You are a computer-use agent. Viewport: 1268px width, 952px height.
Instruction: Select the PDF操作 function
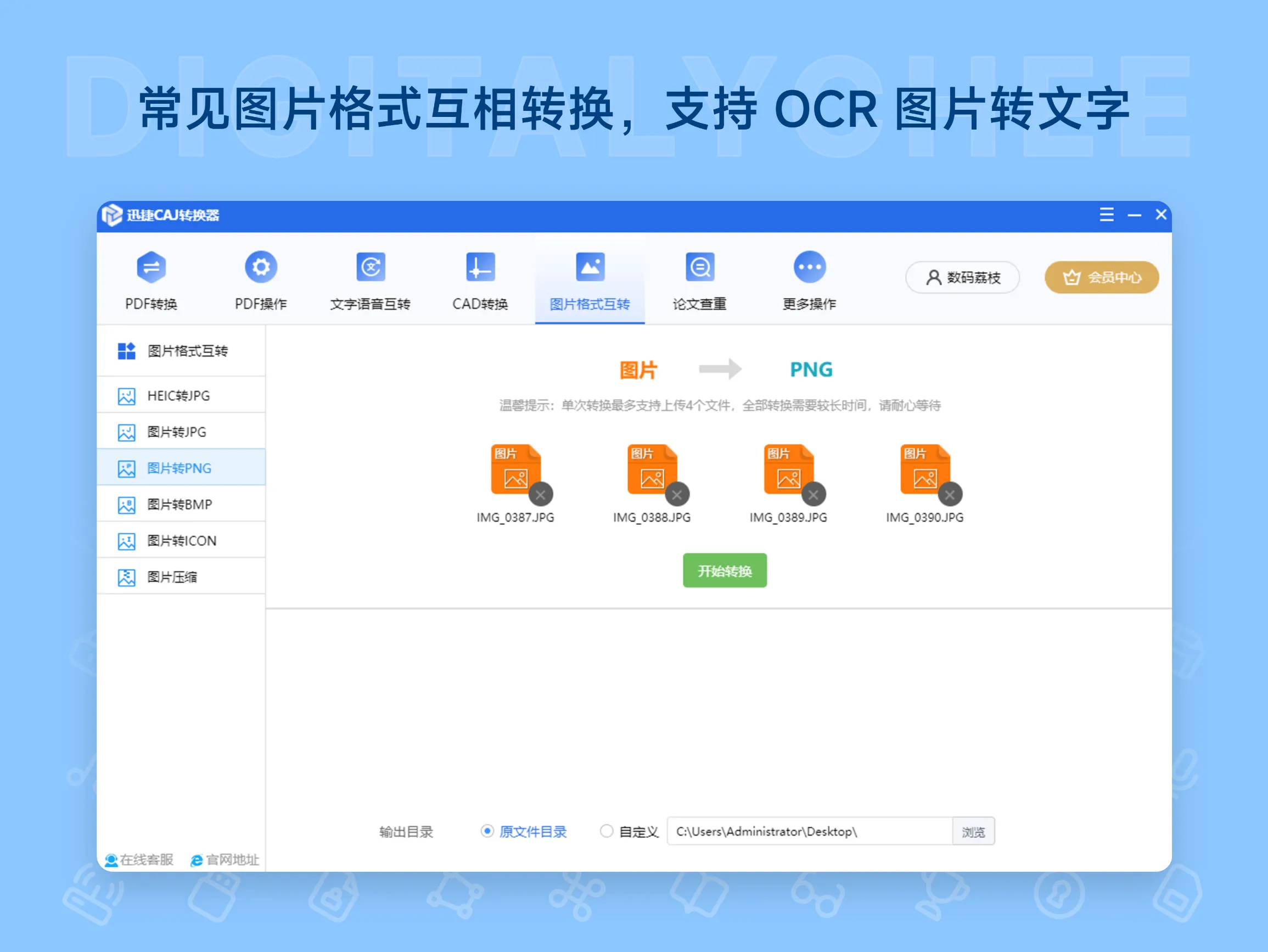[x=260, y=281]
